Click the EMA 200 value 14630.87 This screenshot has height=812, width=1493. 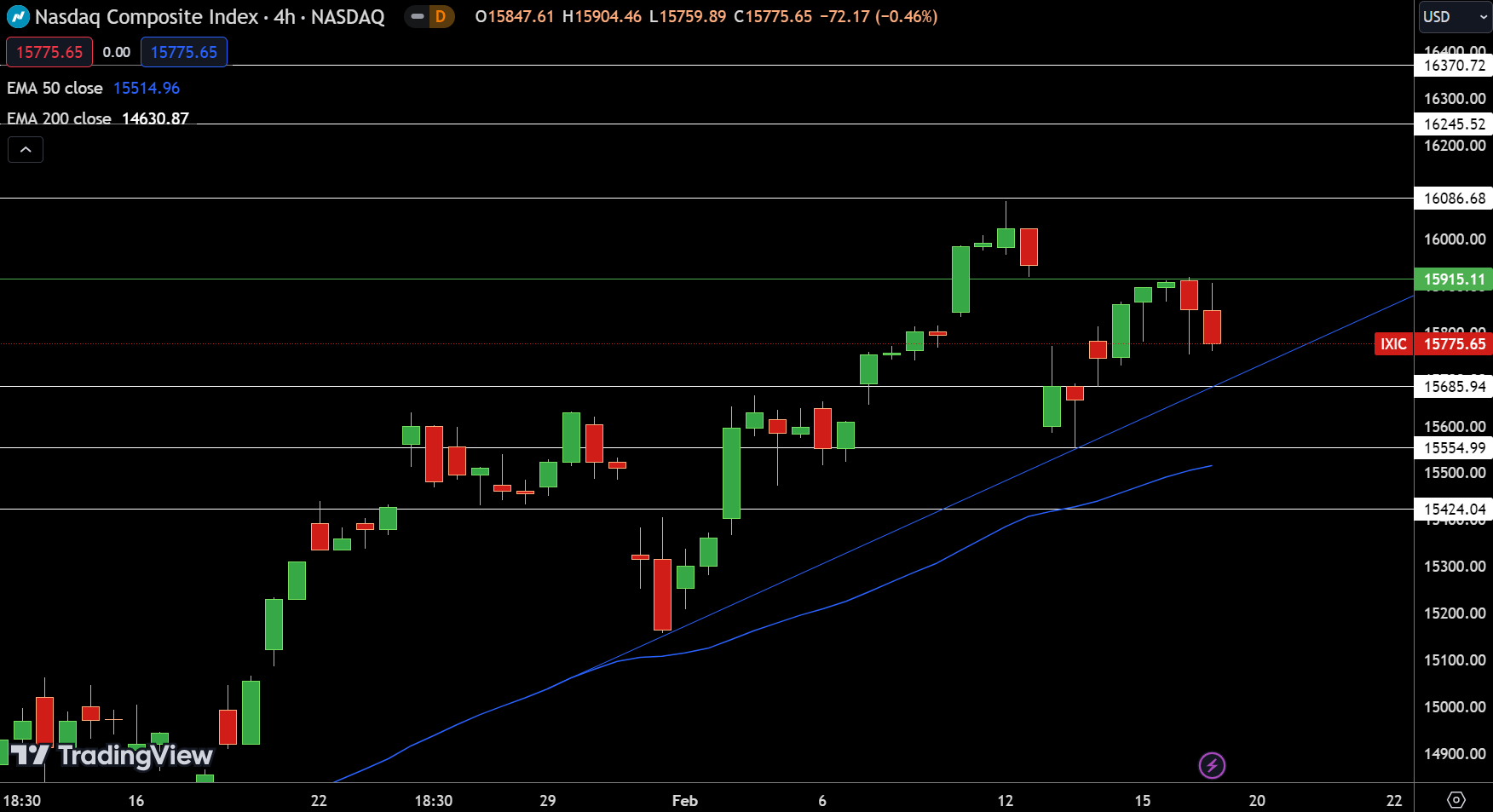click(x=155, y=118)
